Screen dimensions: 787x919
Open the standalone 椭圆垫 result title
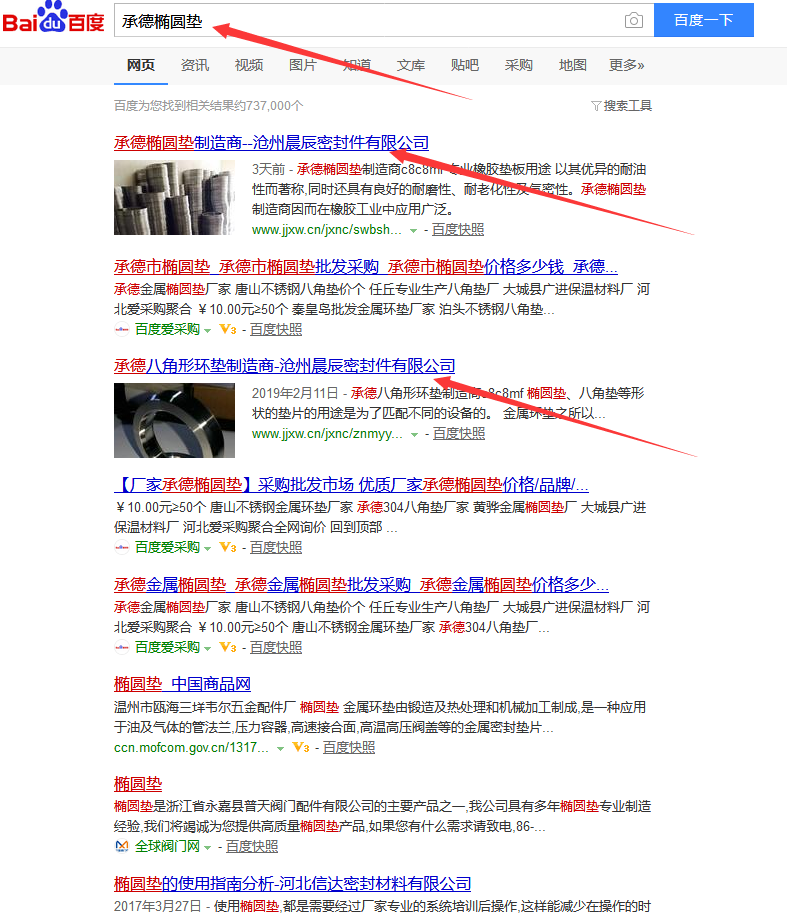pyautogui.click(x=138, y=784)
